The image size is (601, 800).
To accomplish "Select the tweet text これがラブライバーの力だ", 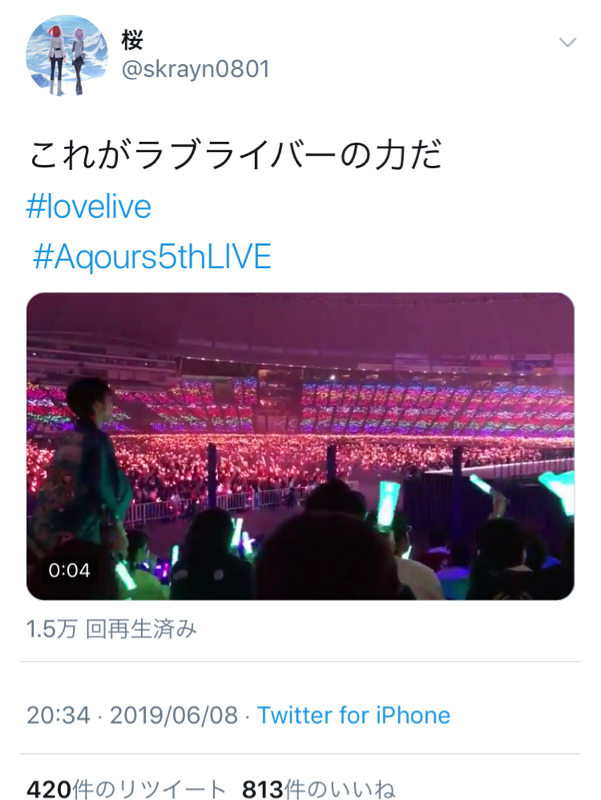I will [x=235, y=155].
